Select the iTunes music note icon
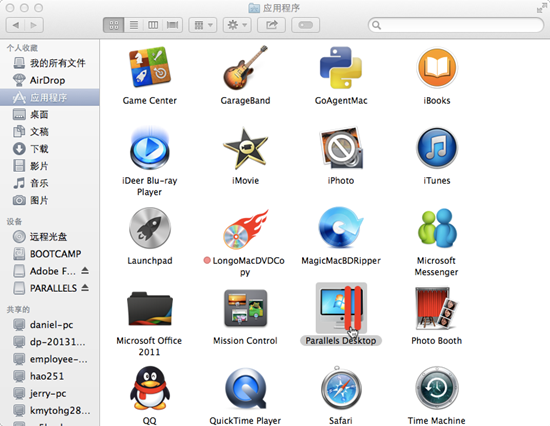550x426 pixels. point(436,148)
